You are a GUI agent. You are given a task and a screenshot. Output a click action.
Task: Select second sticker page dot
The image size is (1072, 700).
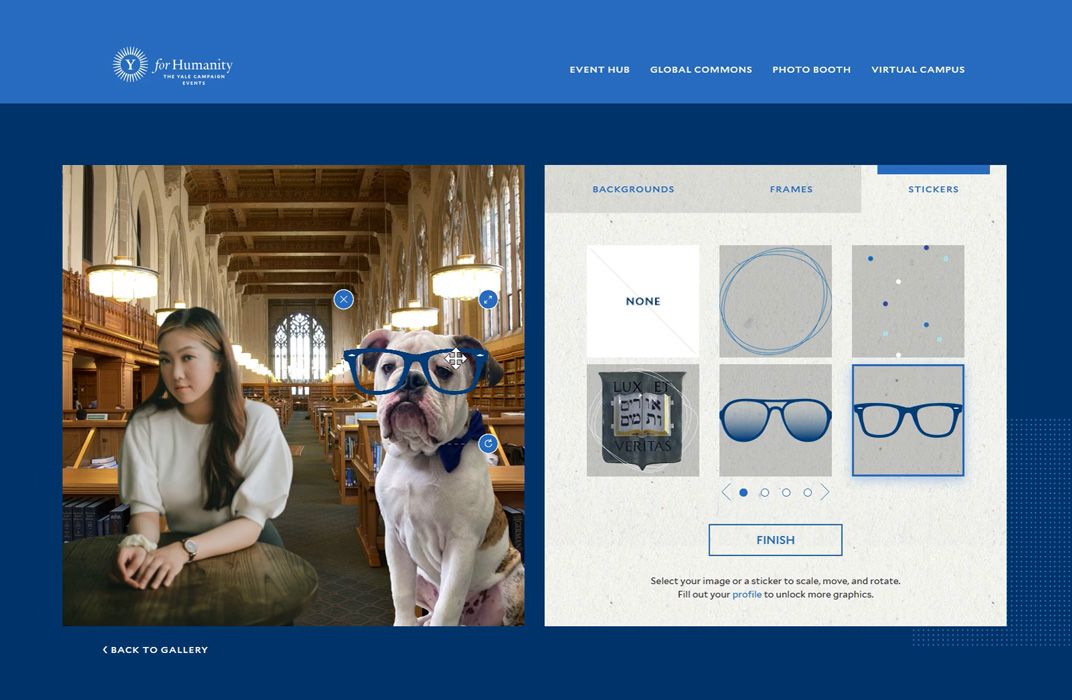click(765, 492)
